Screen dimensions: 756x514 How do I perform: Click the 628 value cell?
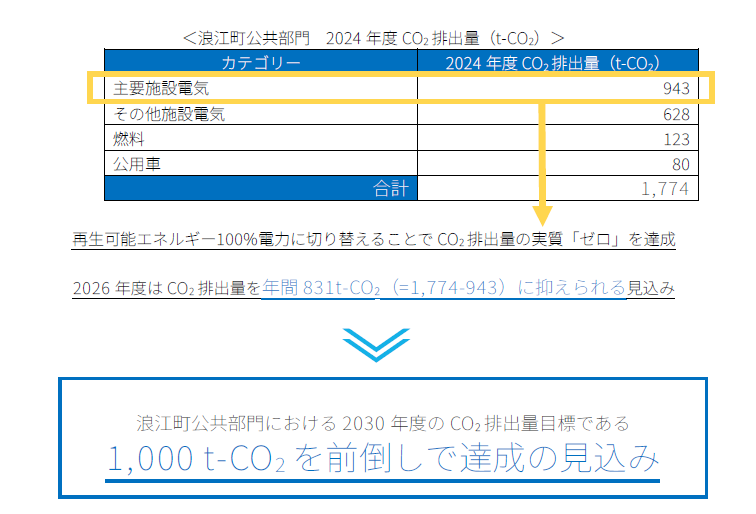point(675,114)
